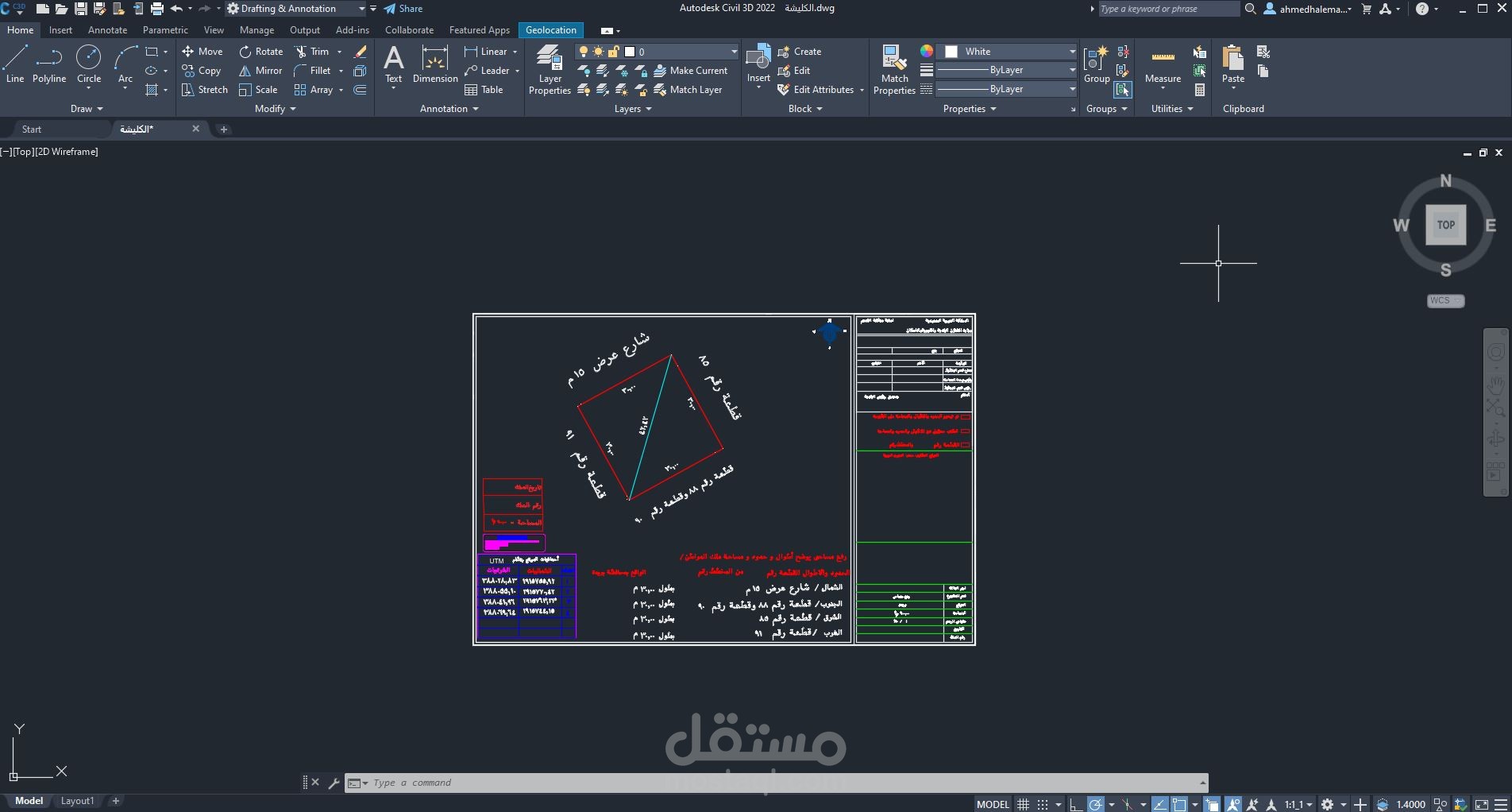The image size is (1512, 812).
Task: Click the Offset icon in Modify panel
Action: click(x=360, y=89)
